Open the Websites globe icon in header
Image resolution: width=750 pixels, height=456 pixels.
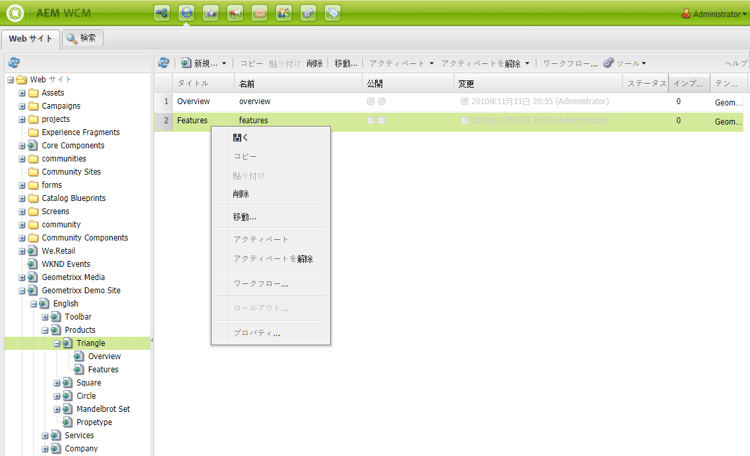click(x=187, y=13)
